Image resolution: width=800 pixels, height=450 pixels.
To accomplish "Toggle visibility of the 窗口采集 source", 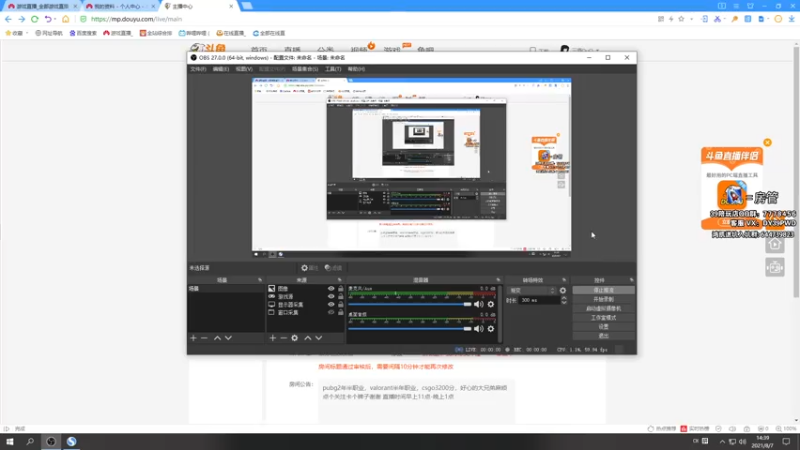I will pos(331,312).
